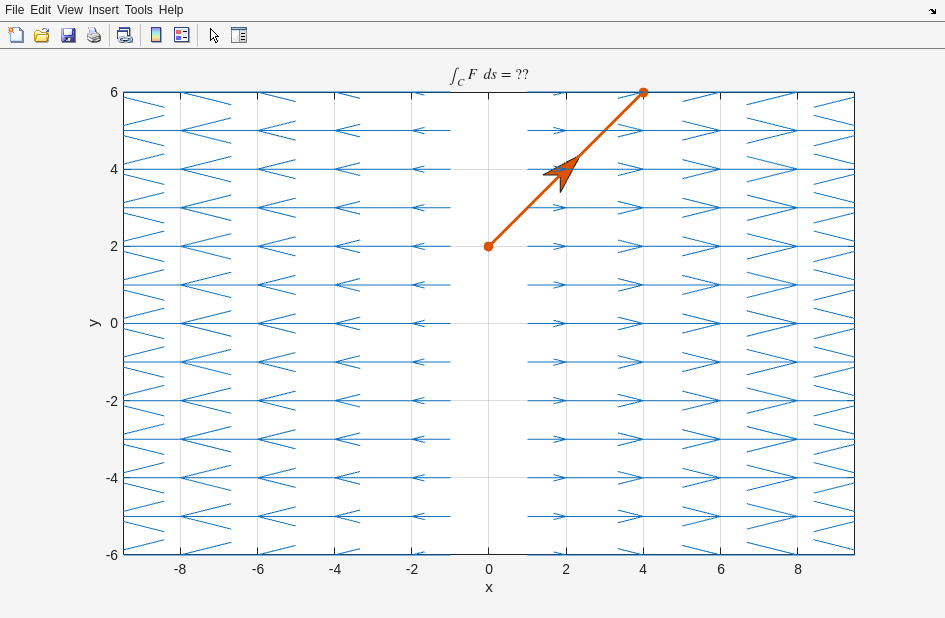Click the x axis label
Viewport: 945px width, 618px height.
click(489, 588)
